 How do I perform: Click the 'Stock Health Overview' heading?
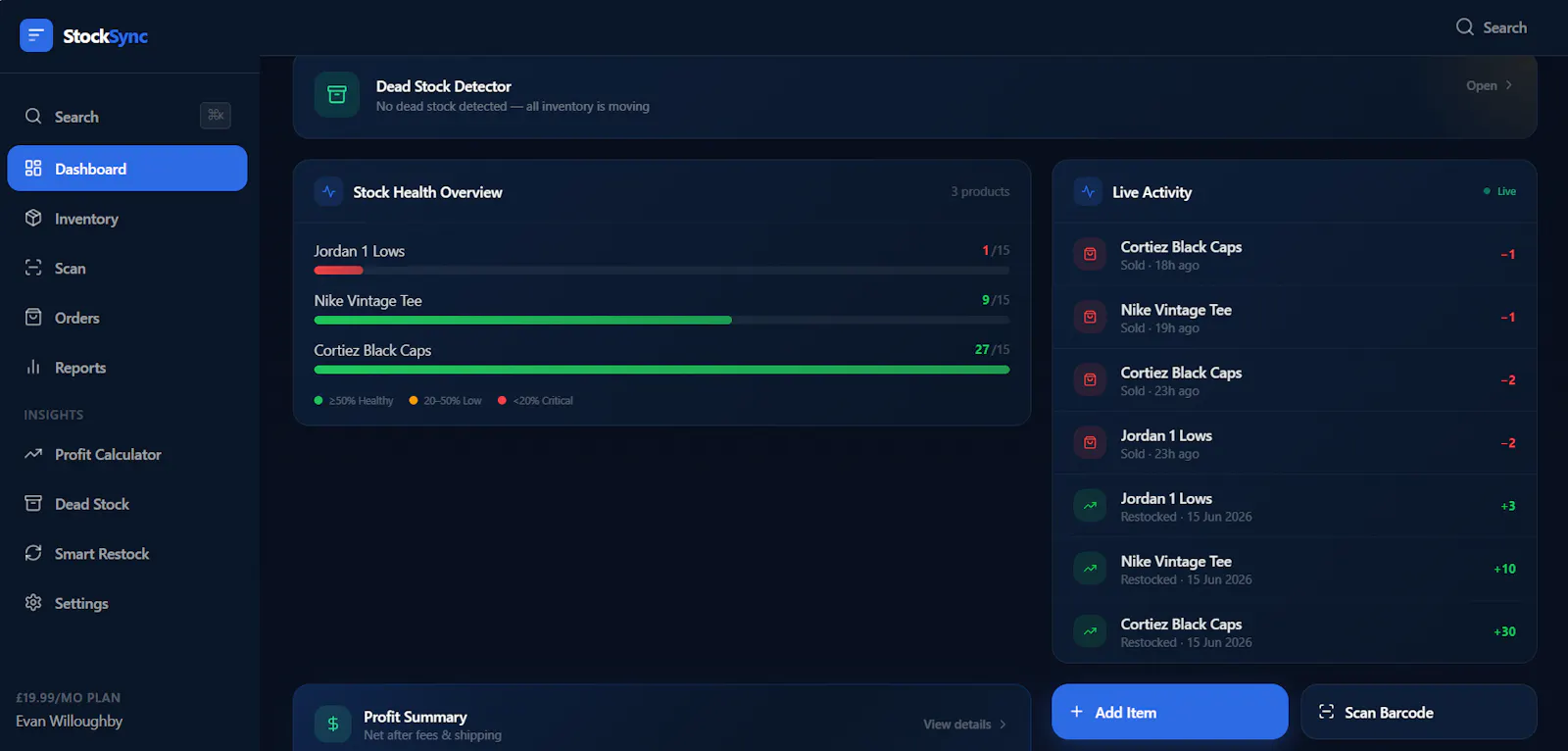click(427, 192)
